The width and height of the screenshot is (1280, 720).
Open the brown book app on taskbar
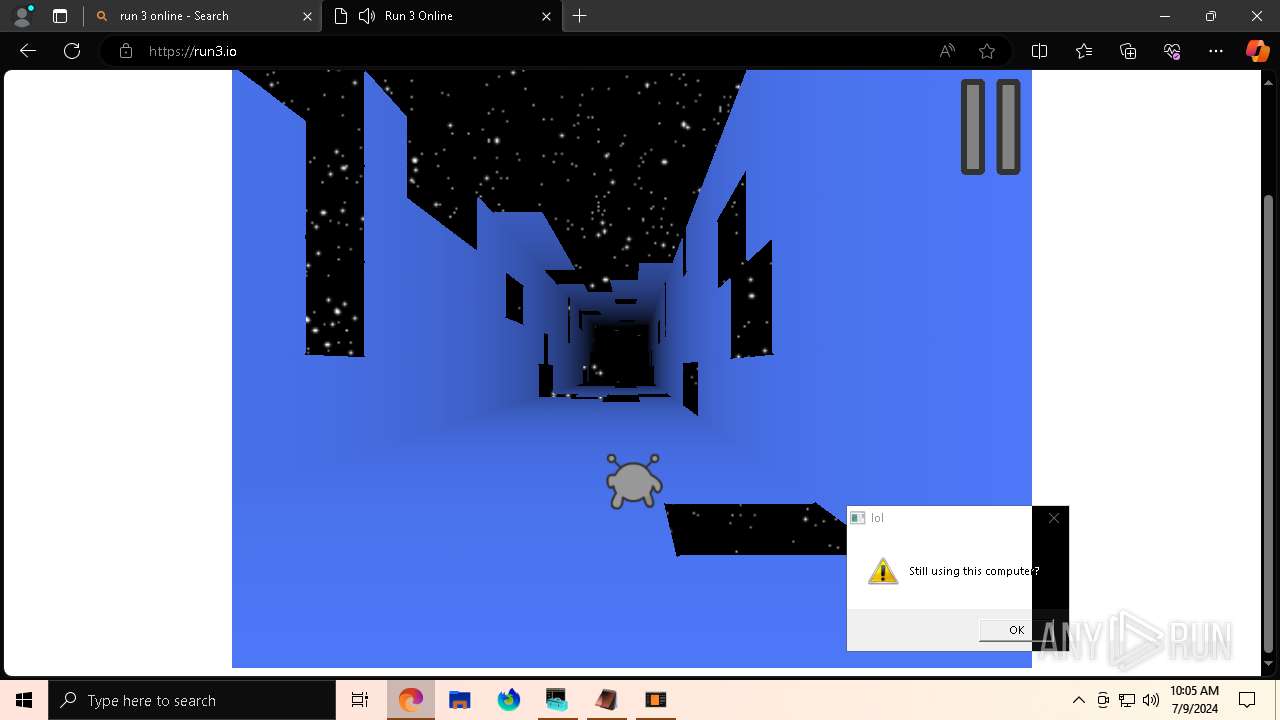606,700
